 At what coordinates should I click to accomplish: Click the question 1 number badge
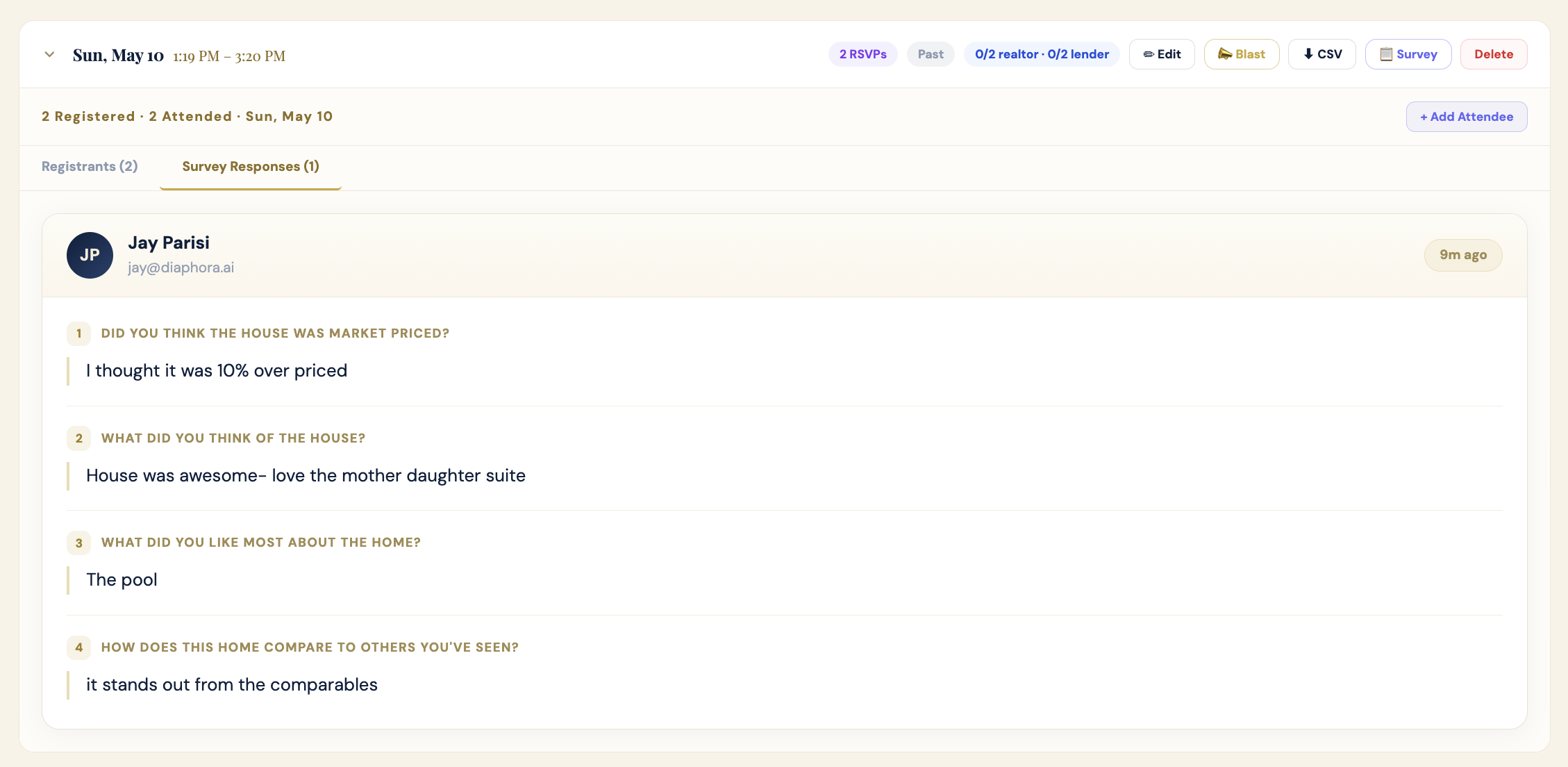(x=78, y=333)
